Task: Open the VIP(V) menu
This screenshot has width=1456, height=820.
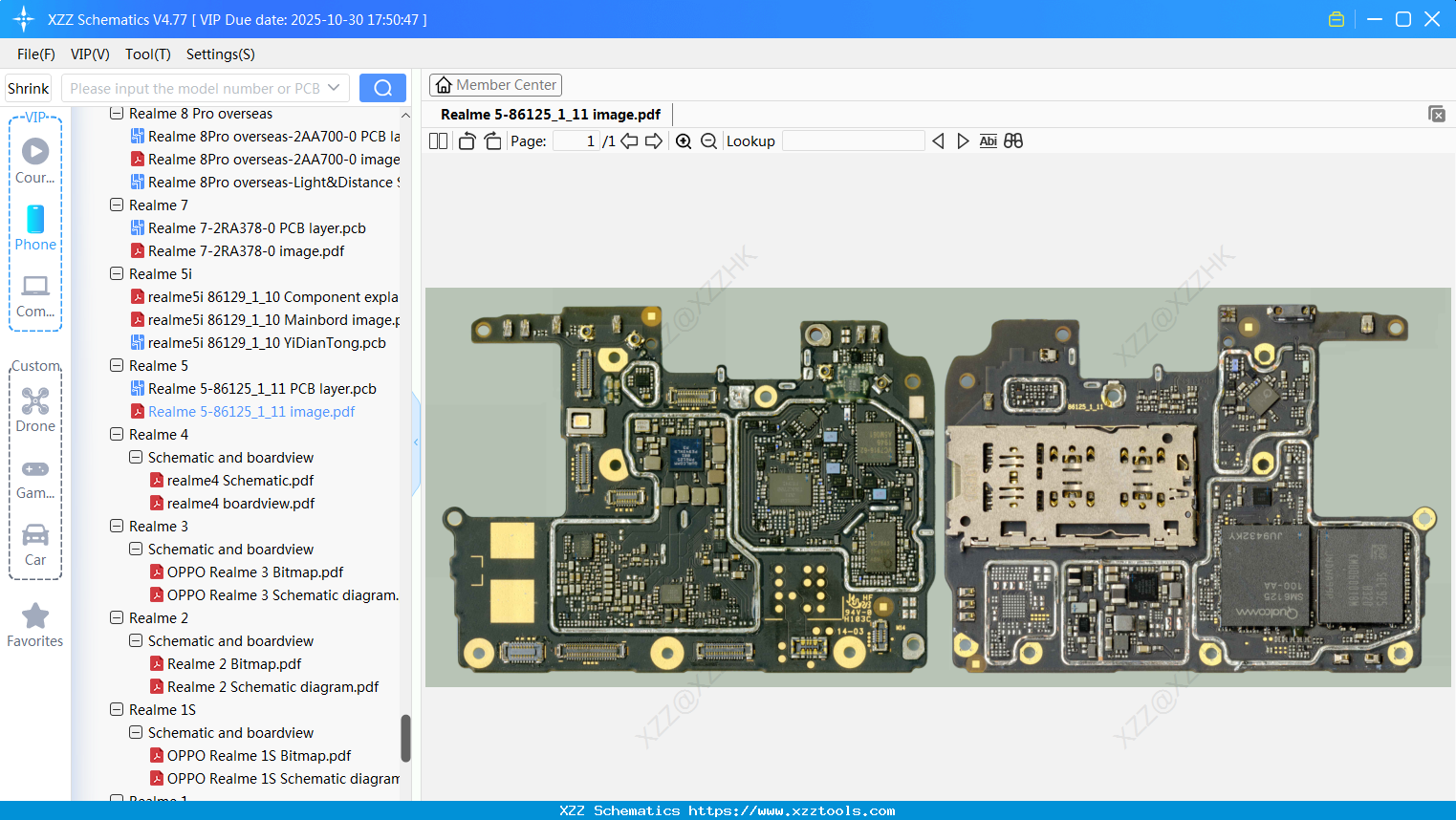Action: [x=90, y=54]
